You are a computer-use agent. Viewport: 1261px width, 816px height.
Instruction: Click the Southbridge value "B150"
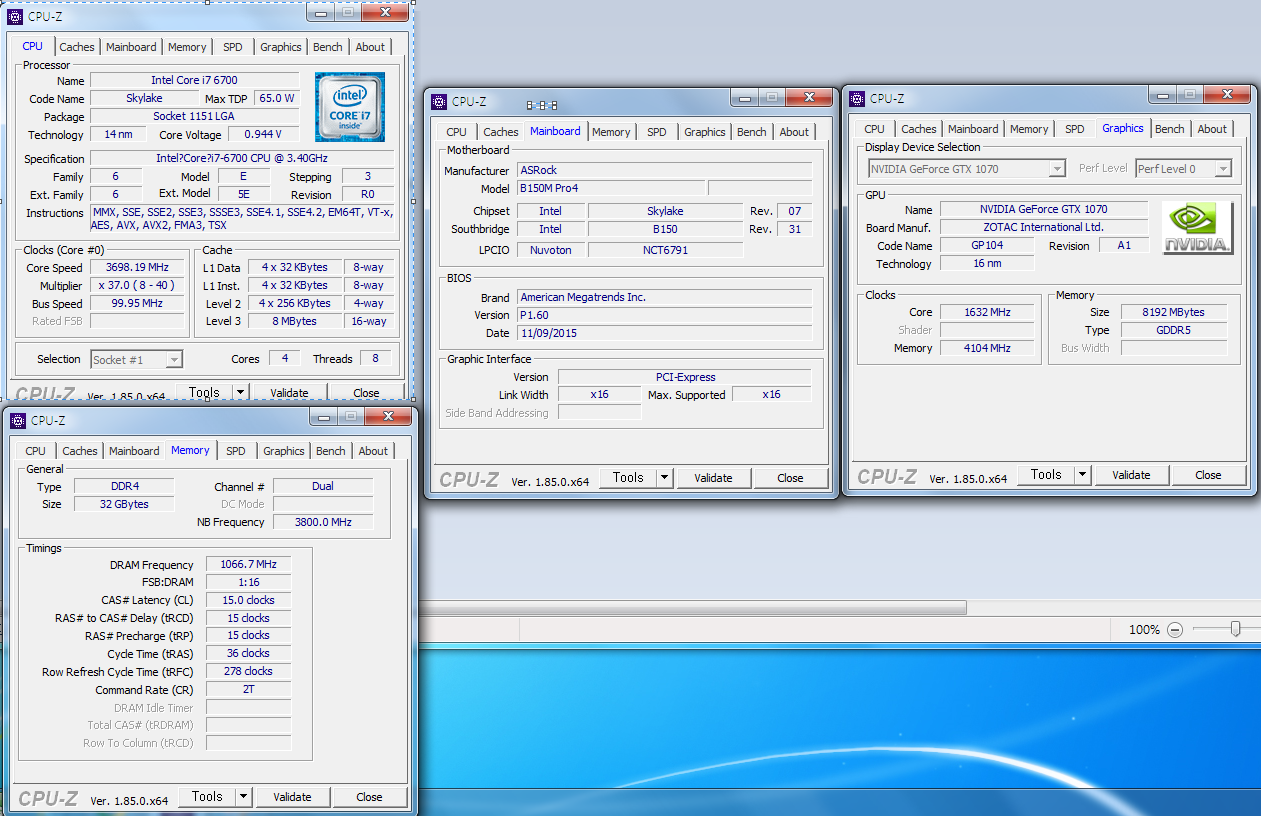point(665,229)
